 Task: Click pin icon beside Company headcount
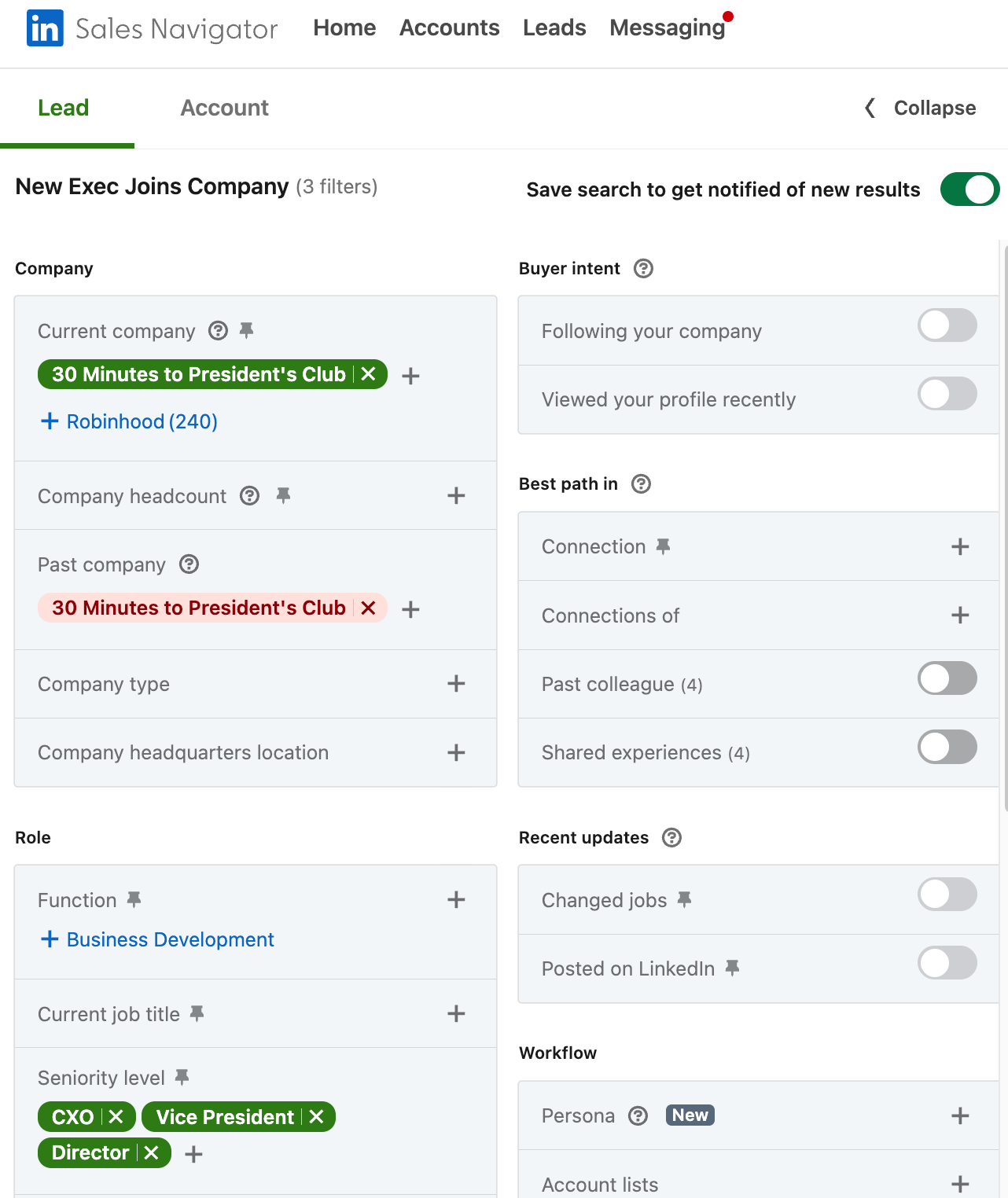283,495
